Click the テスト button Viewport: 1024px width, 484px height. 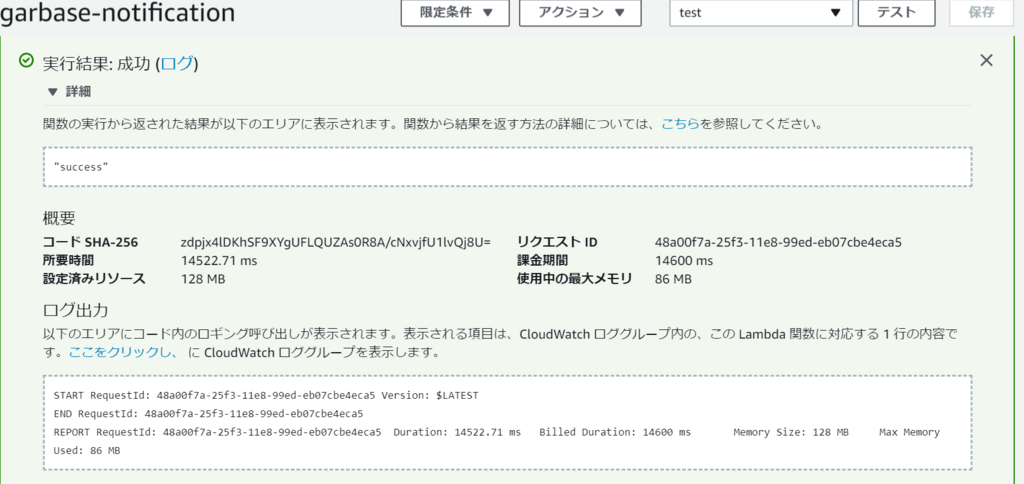pyautogui.click(x=896, y=13)
